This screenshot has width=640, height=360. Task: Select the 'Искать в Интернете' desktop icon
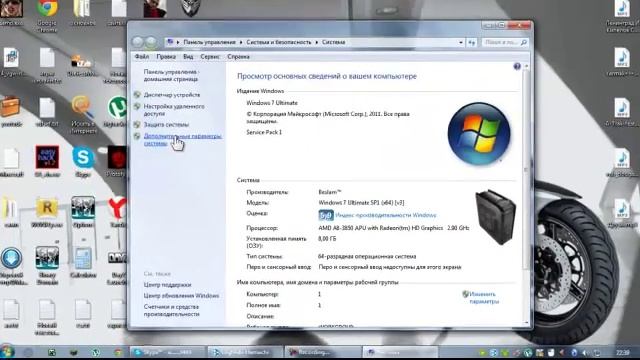click(x=83, y=115)
